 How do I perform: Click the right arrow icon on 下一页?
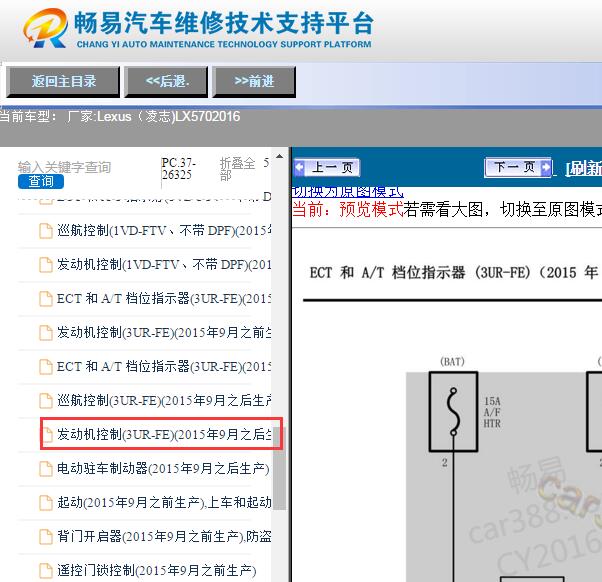click(545, 167)
